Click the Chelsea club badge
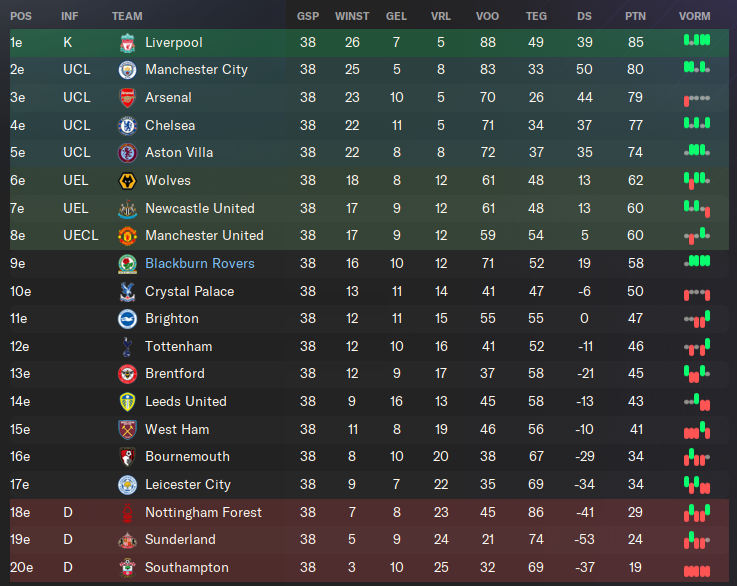737x586 pixels. 127,125
